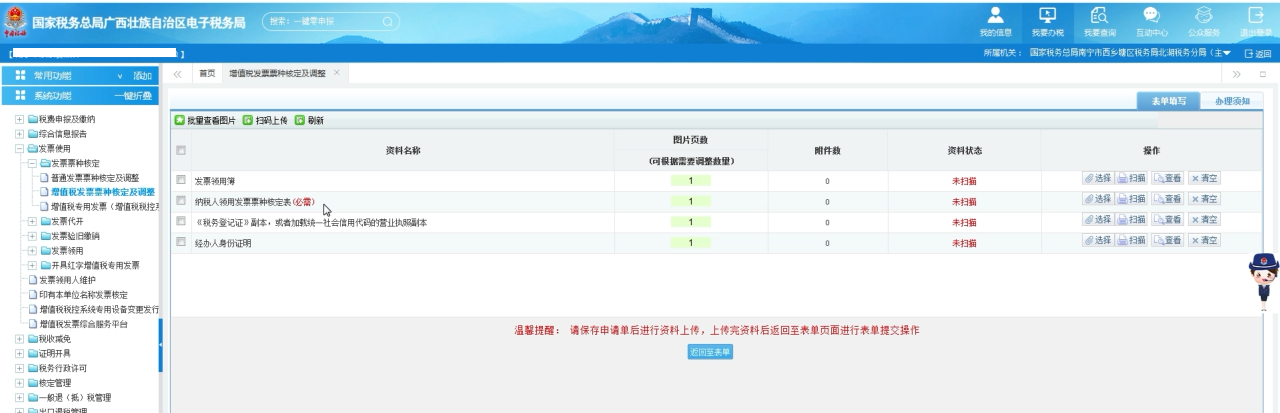Click 刷新 refresh toolbar icon
This screenshot has width=1280, height=413.
299,121
